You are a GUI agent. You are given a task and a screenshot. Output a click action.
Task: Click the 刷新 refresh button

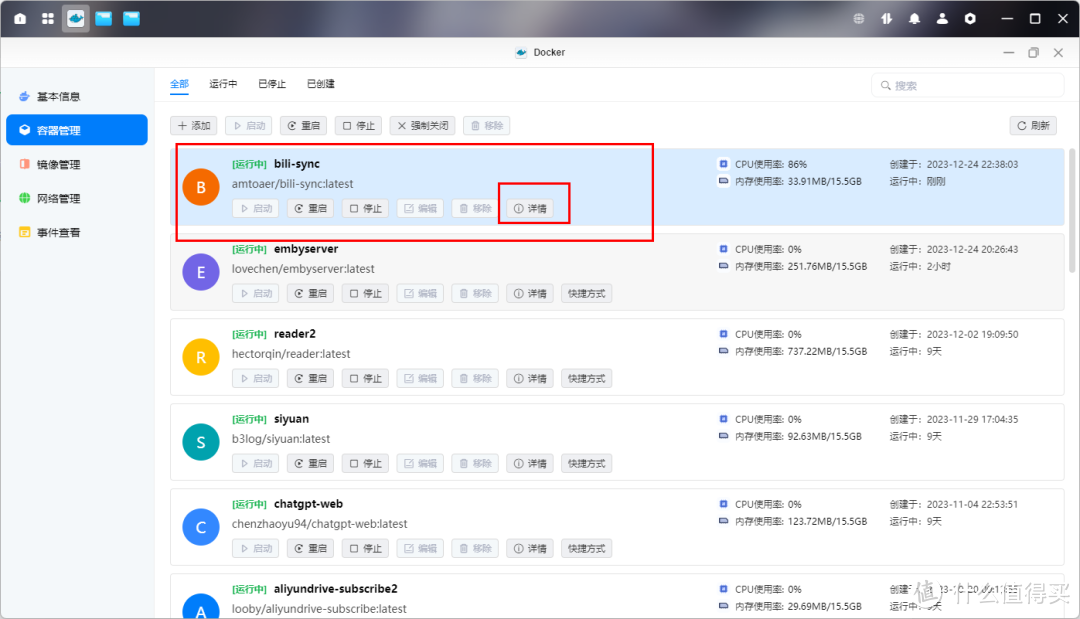point(1033,125)
